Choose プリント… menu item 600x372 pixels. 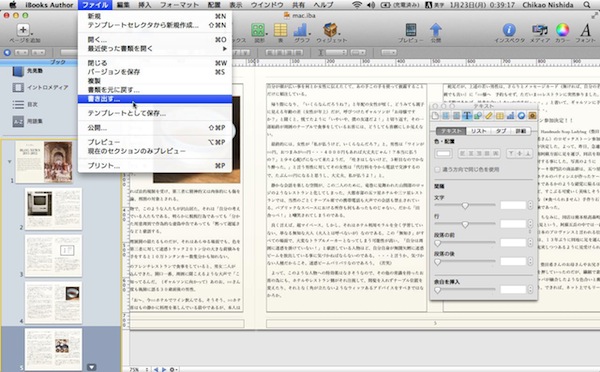[155, 166]
